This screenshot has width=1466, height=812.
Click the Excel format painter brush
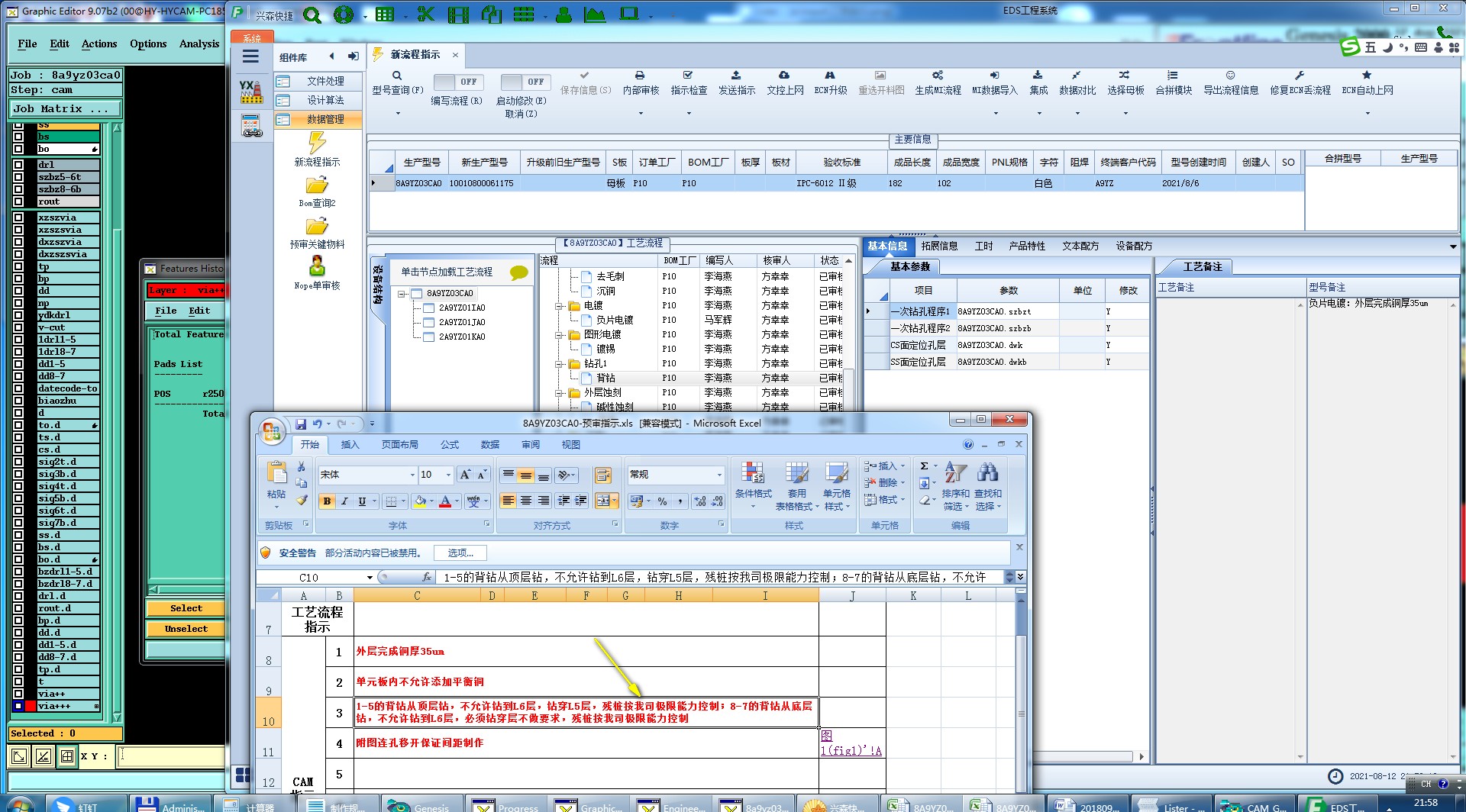302,501
